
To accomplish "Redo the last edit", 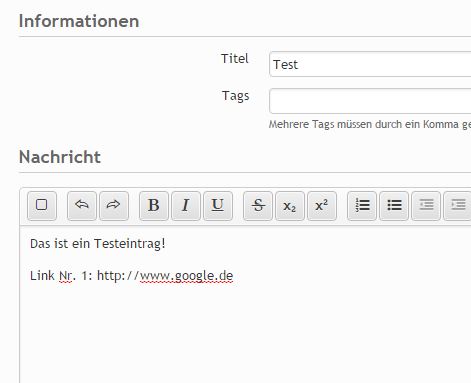I will pos(114,206).
